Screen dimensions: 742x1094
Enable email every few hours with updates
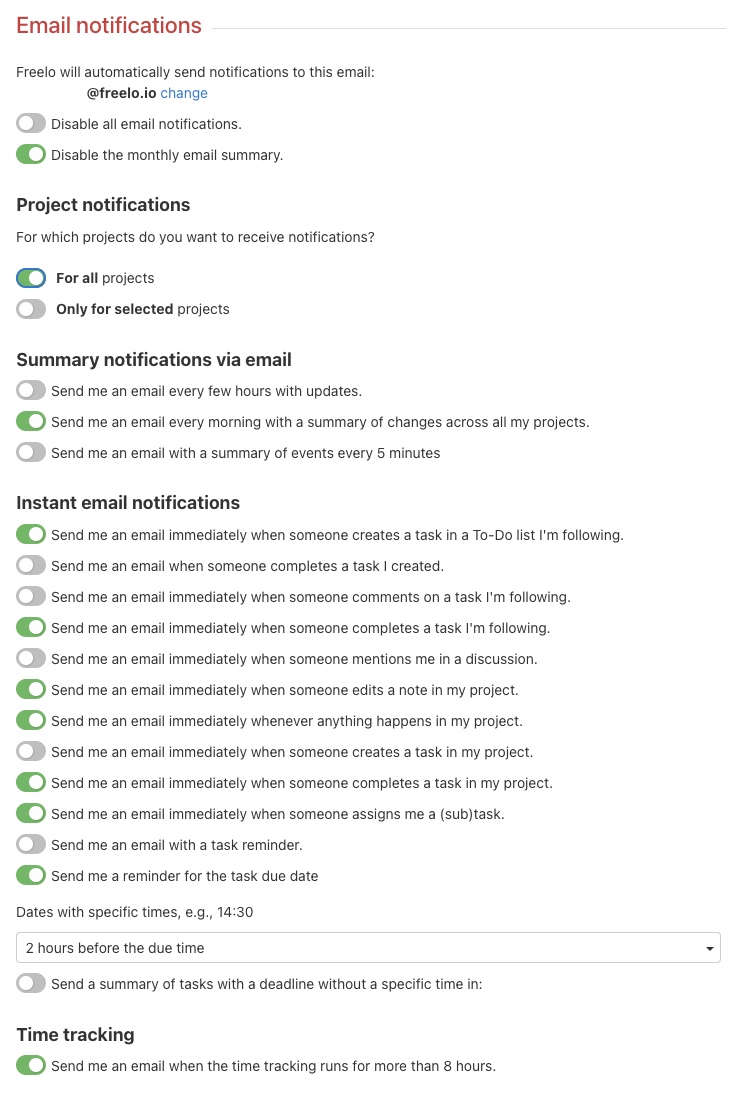31,391
